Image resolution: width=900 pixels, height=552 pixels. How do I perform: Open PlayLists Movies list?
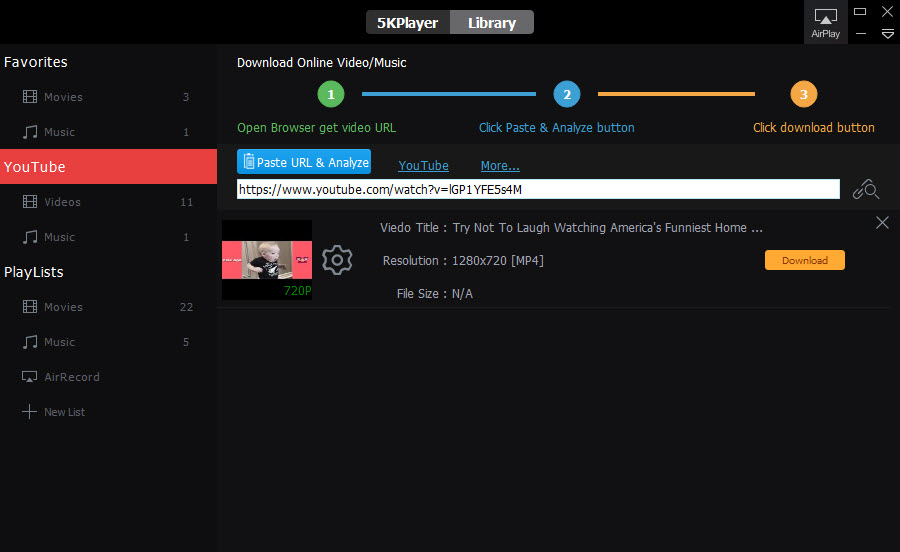click(108, 307)
